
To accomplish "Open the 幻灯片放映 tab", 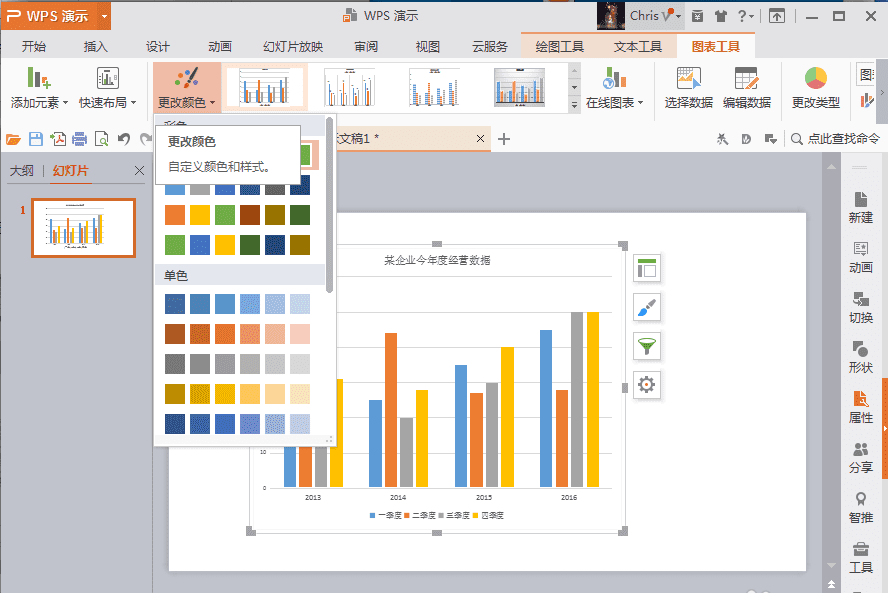I will (293, 46).
